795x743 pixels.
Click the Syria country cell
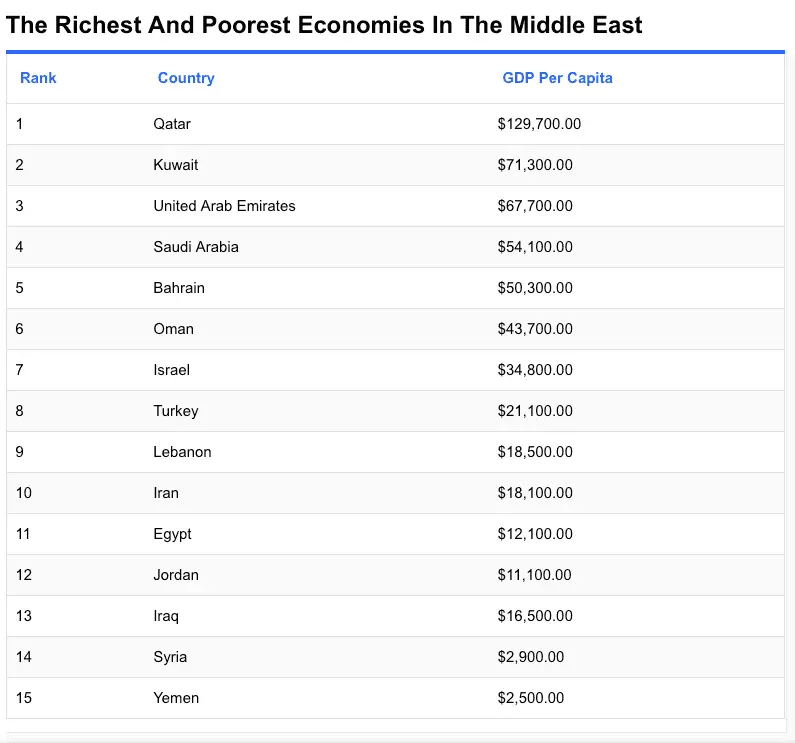point(170,657)
